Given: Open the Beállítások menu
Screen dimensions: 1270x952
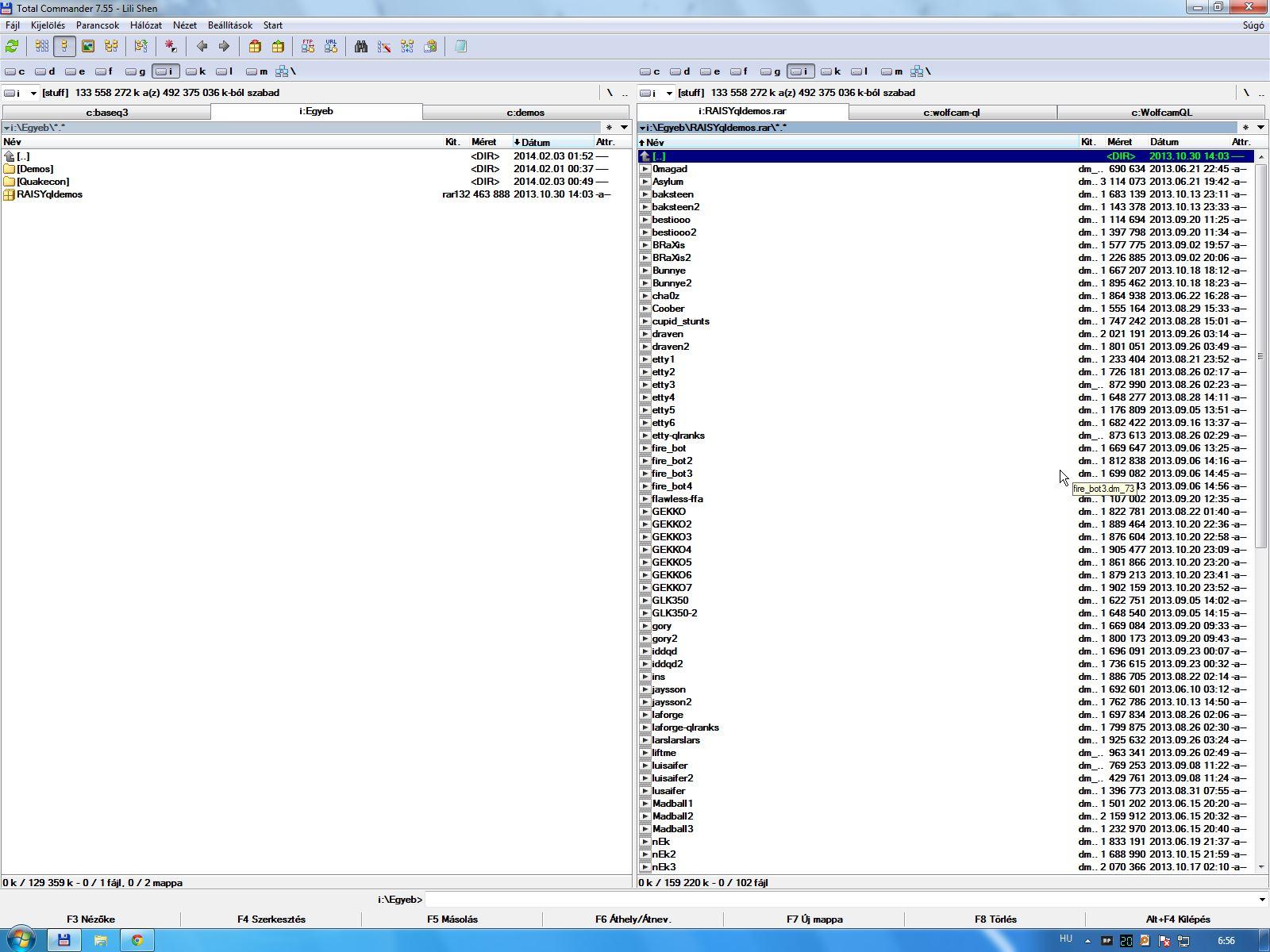Looking at the screenshot, I should coord(230,25).
